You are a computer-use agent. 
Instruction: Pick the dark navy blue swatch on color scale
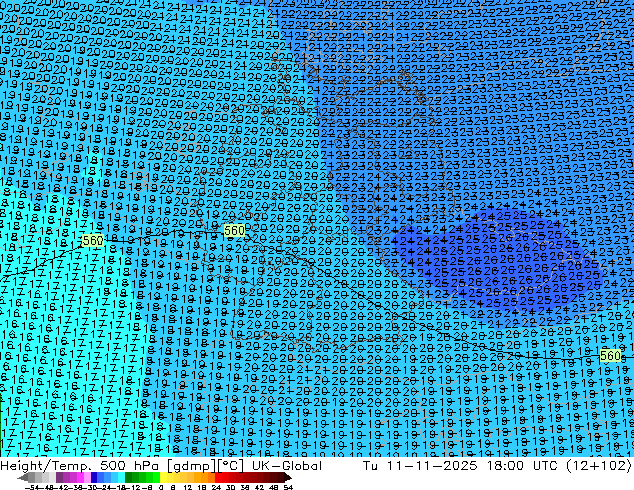pyautogui.click(x=94, y=478)
